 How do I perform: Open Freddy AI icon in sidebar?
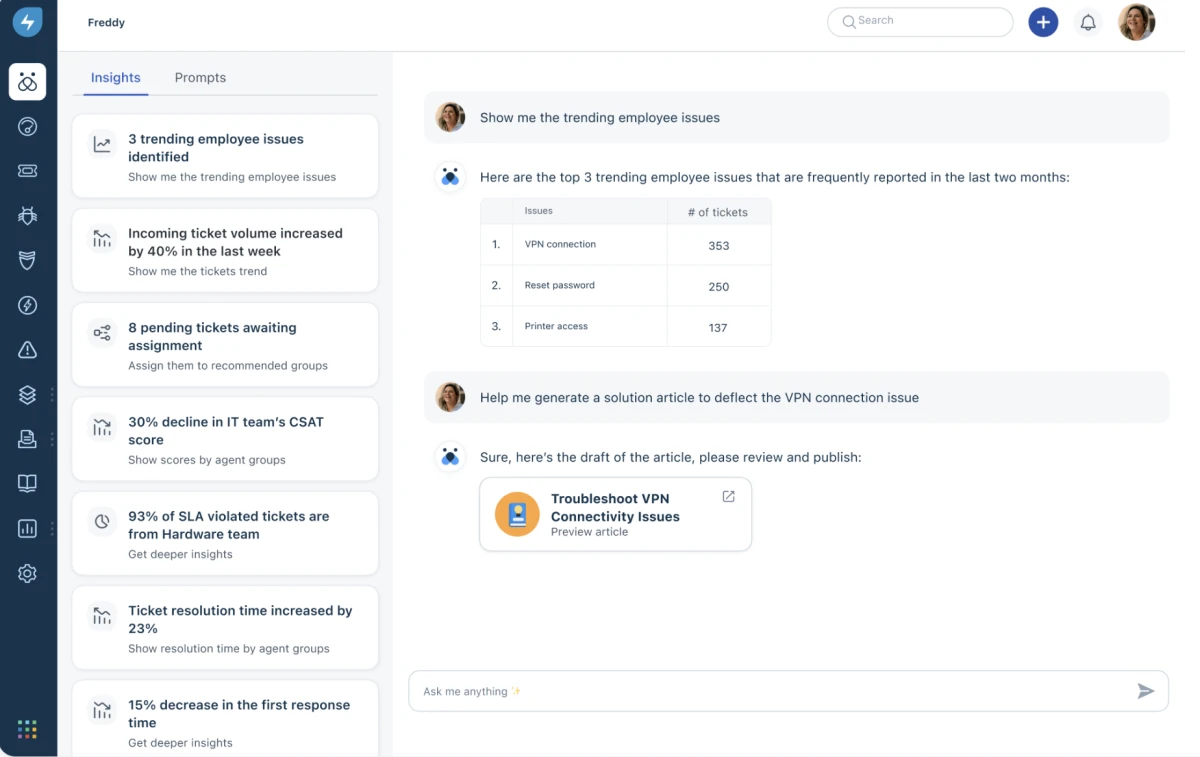point(27,82)
